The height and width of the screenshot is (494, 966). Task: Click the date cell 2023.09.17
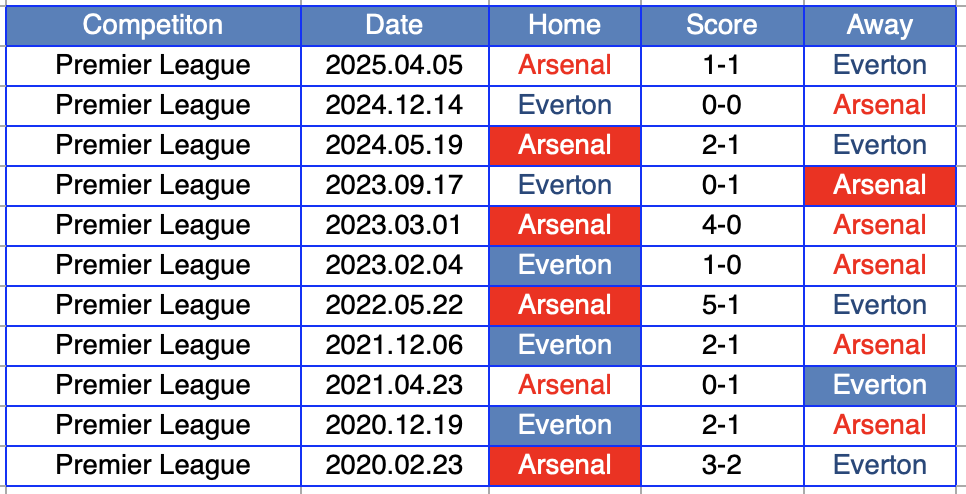point(394,185)
